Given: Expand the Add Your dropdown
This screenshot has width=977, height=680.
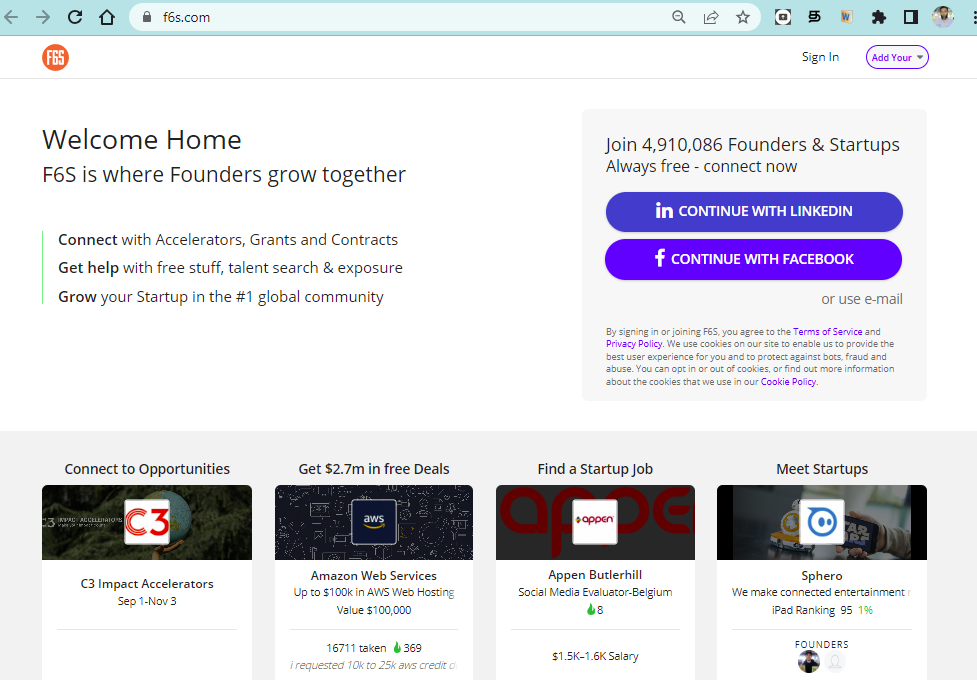Looking at the screenshot, I should 897,57.
